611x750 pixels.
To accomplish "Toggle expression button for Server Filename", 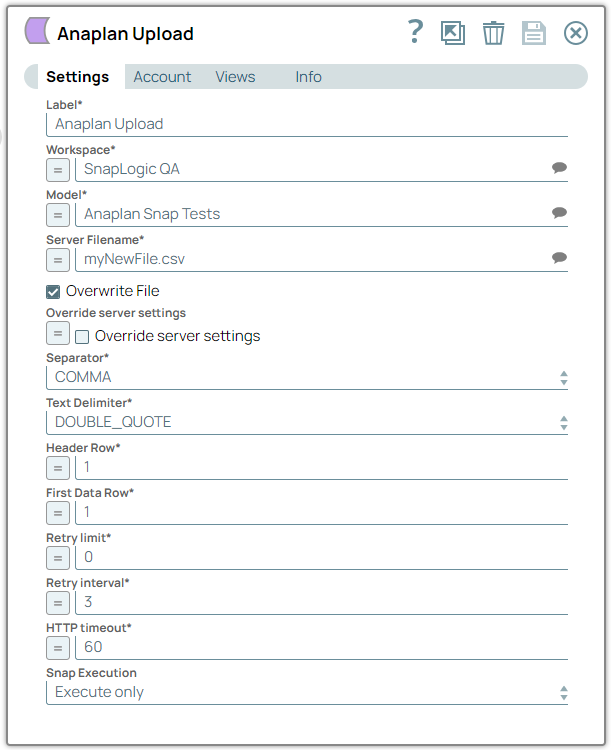I will coord(58,260).
